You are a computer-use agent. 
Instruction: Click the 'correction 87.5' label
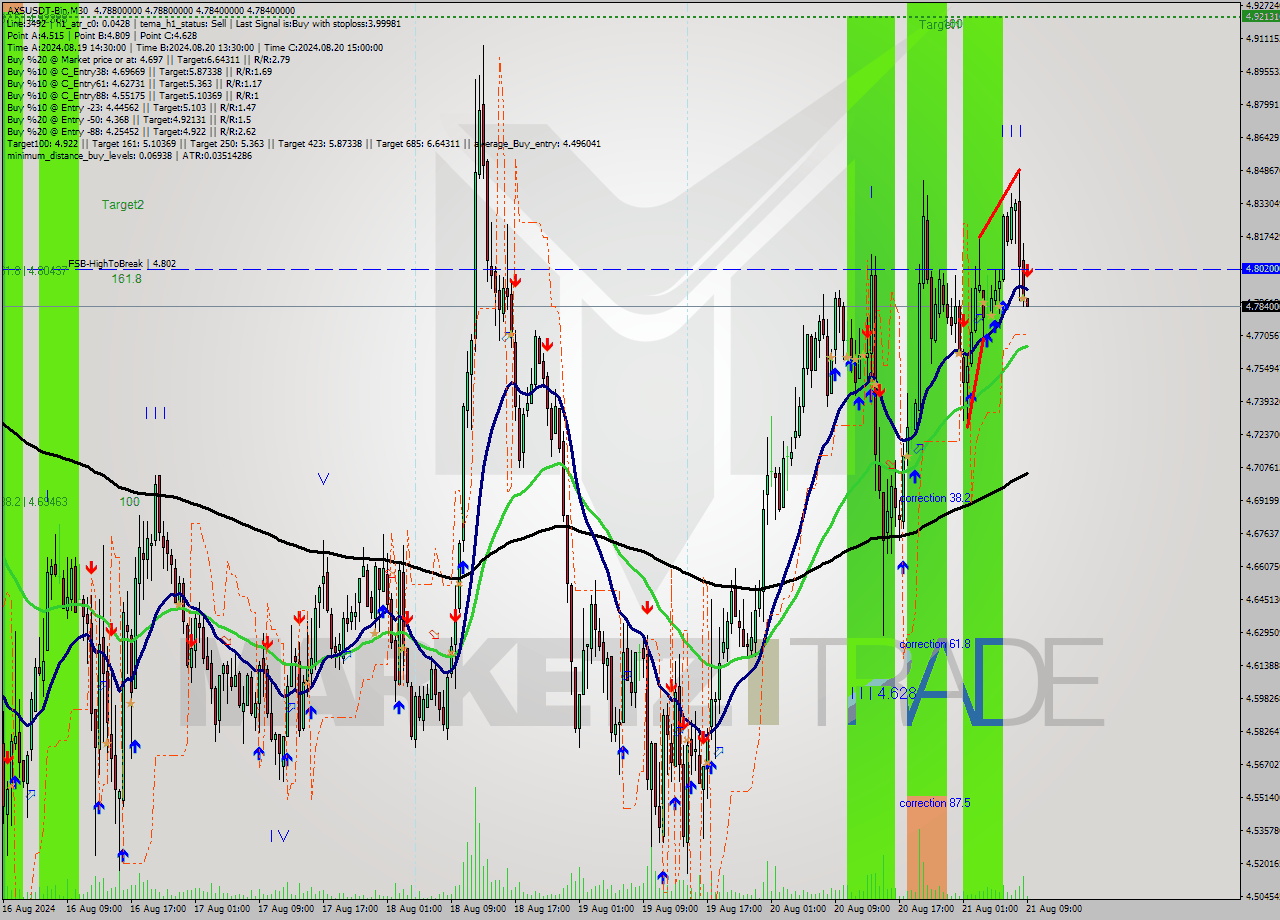[934, 803]
